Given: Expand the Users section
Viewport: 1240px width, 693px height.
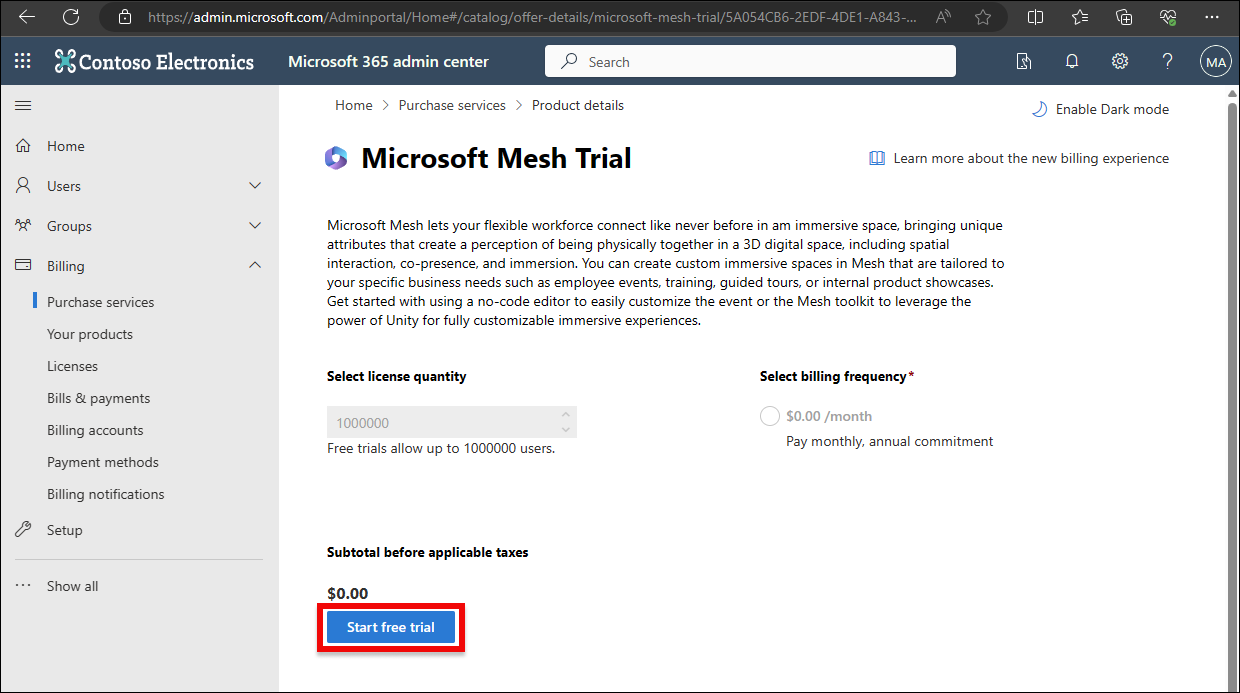Looking at the screenshot, I should pos(255,185).
